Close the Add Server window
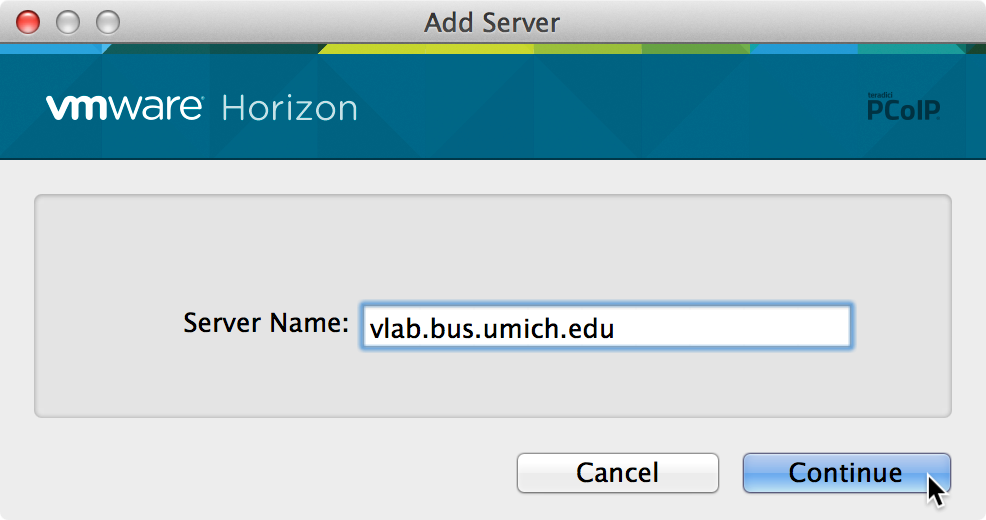 coord(28,21)
